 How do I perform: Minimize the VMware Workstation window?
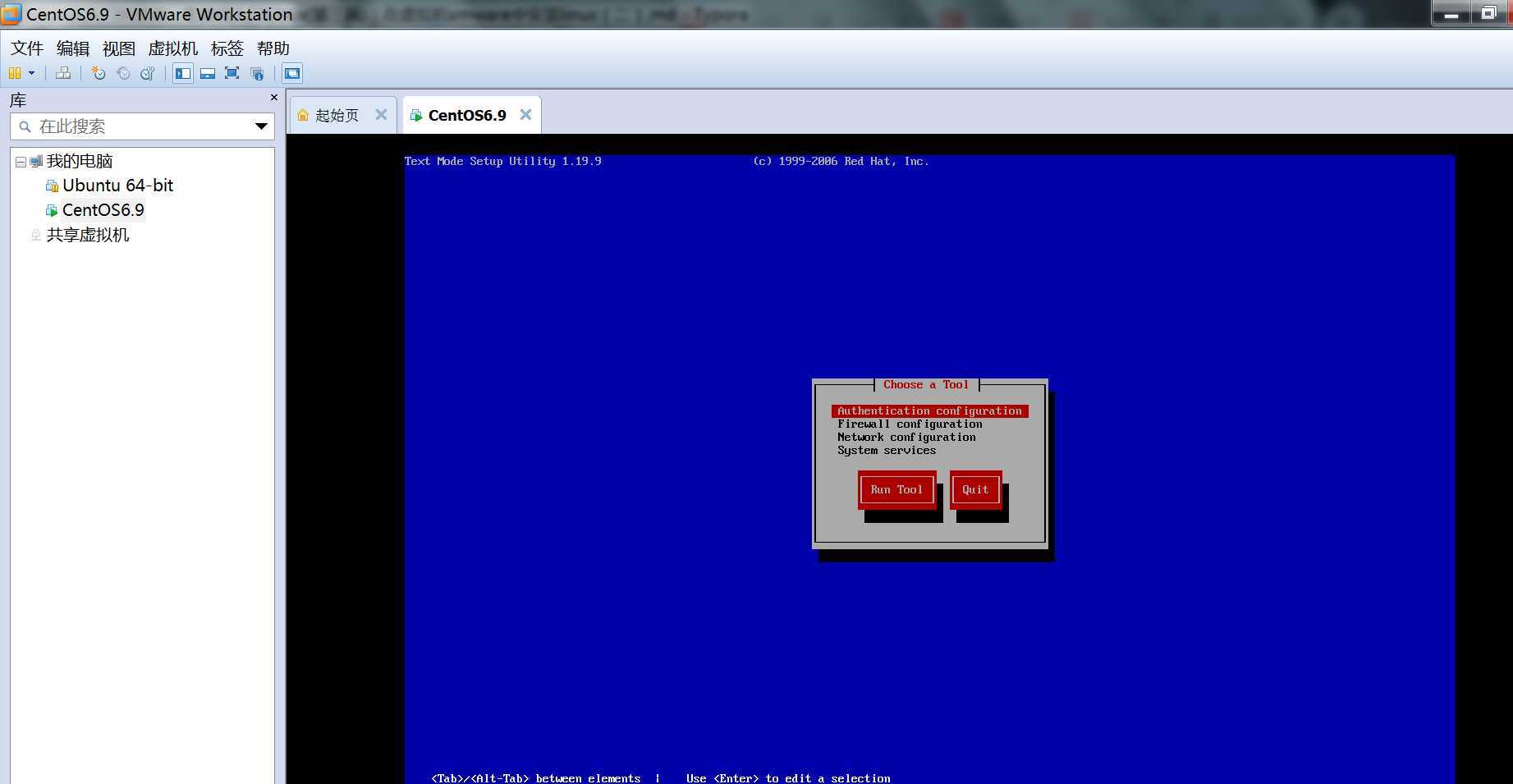1451,13
